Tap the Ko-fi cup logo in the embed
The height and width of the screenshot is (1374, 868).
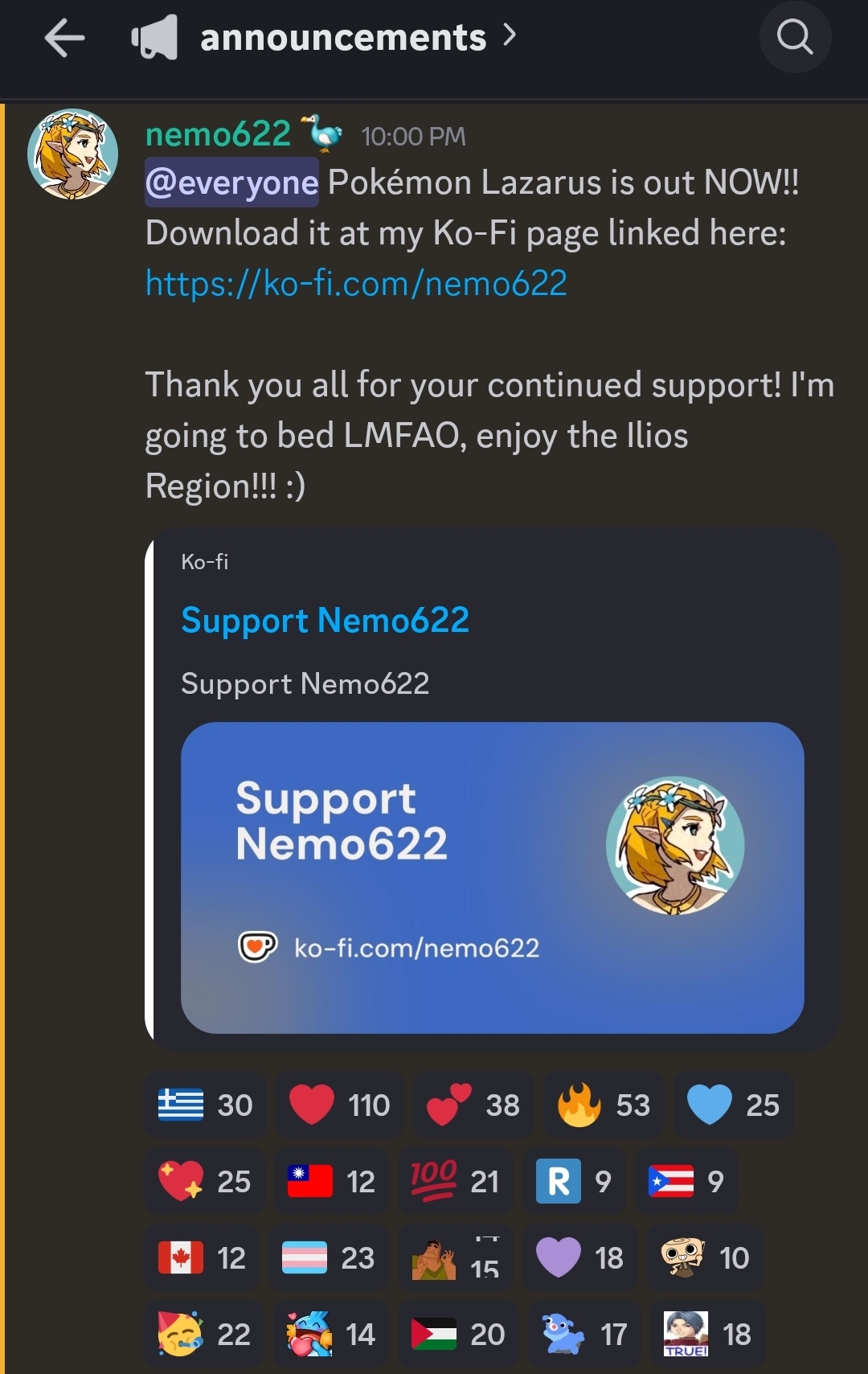coord(257,946)
